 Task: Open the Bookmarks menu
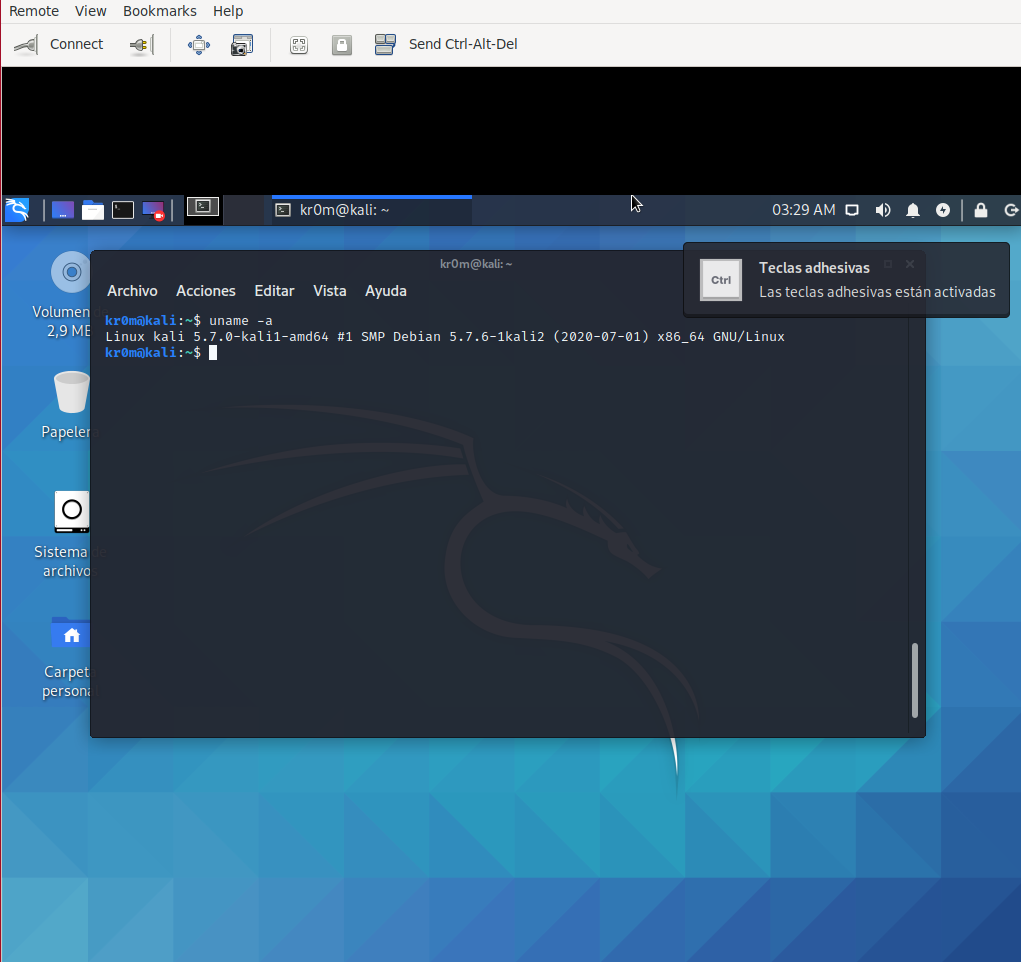coord(160,11)
